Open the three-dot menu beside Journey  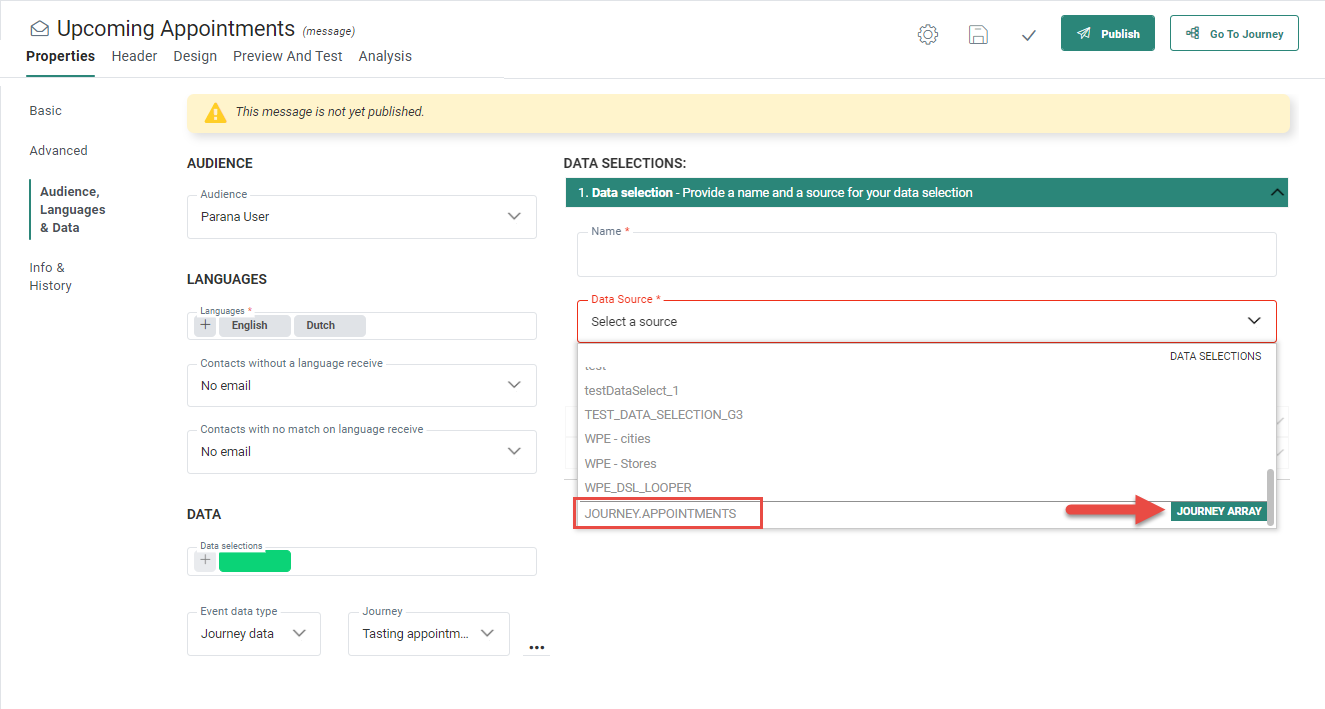(537, 647)
